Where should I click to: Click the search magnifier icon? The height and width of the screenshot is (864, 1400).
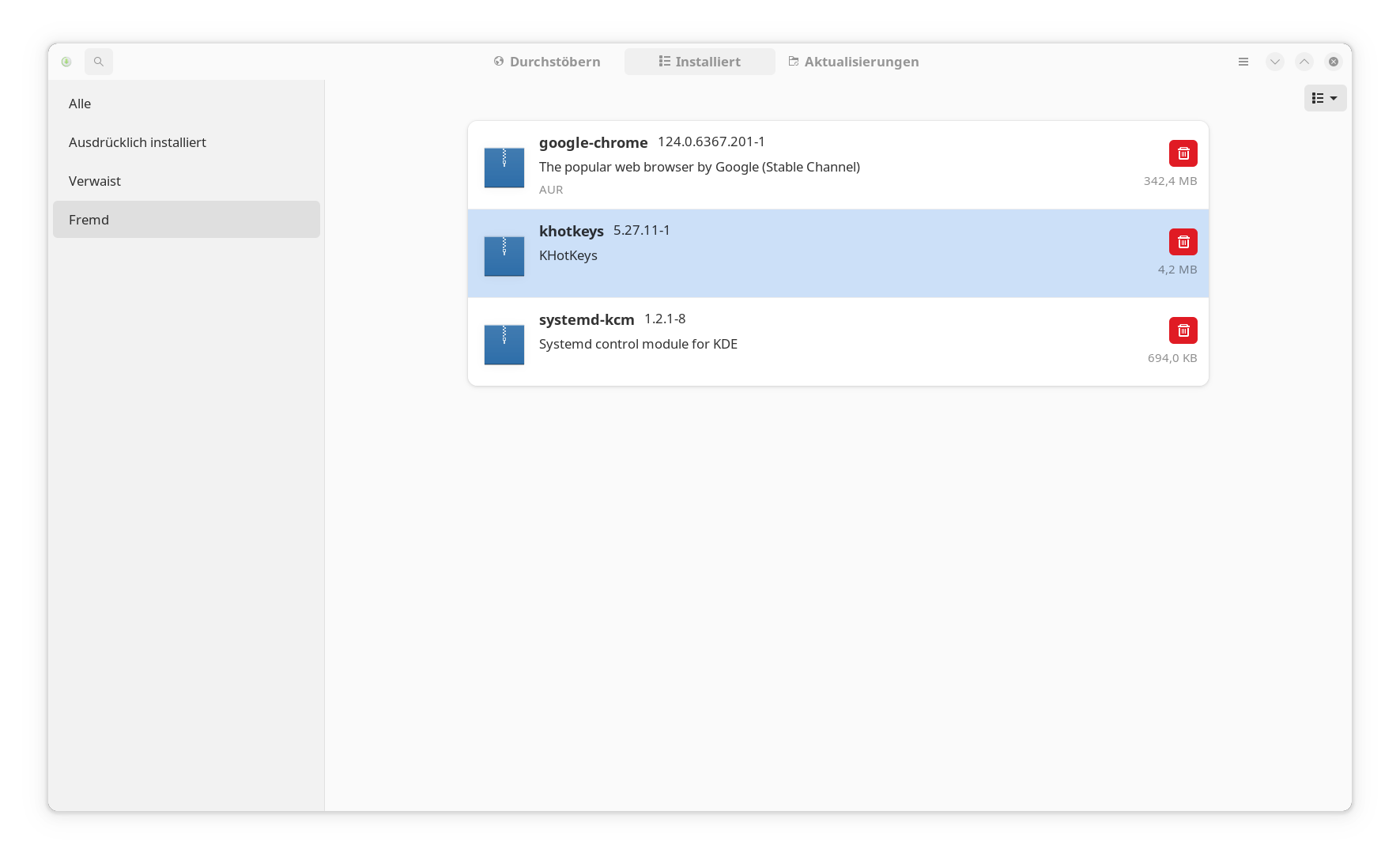(99, 62)
